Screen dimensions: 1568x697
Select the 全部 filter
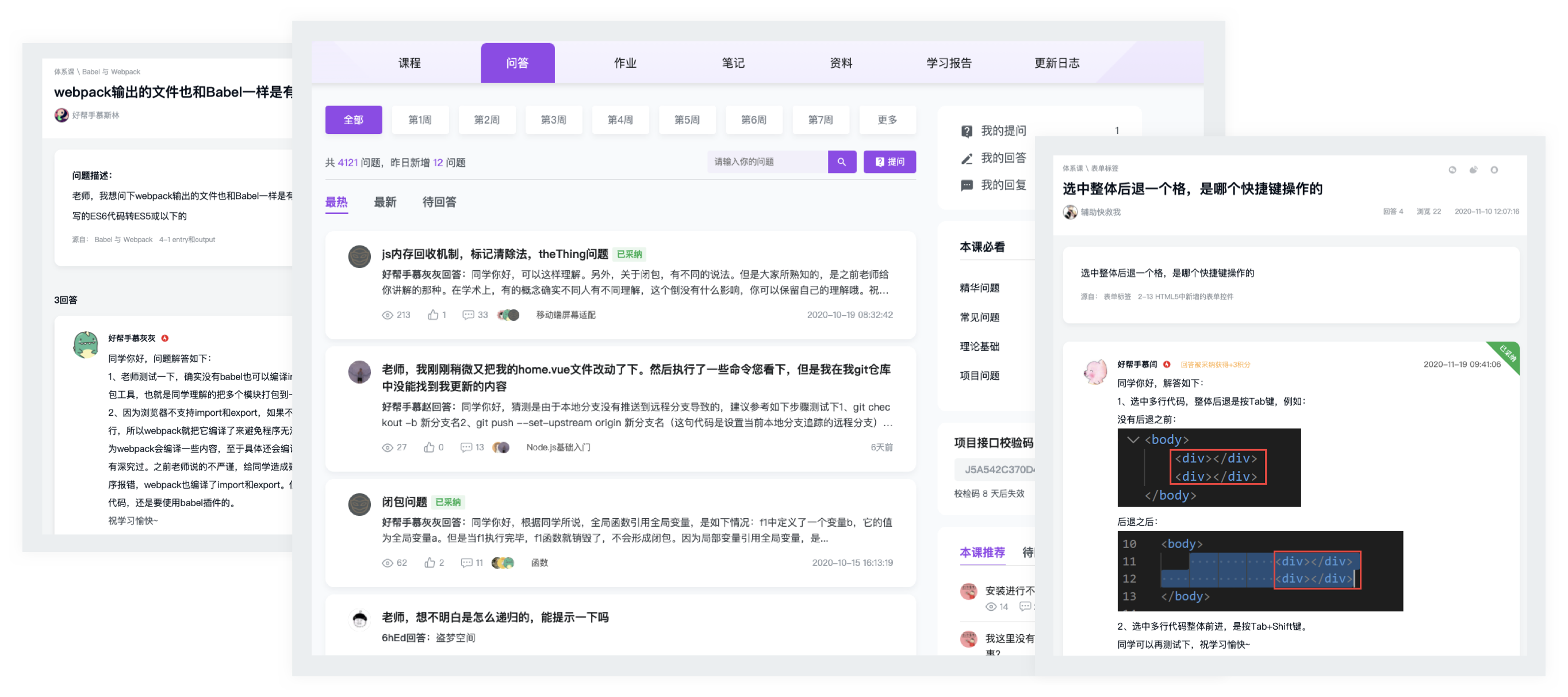353,120
